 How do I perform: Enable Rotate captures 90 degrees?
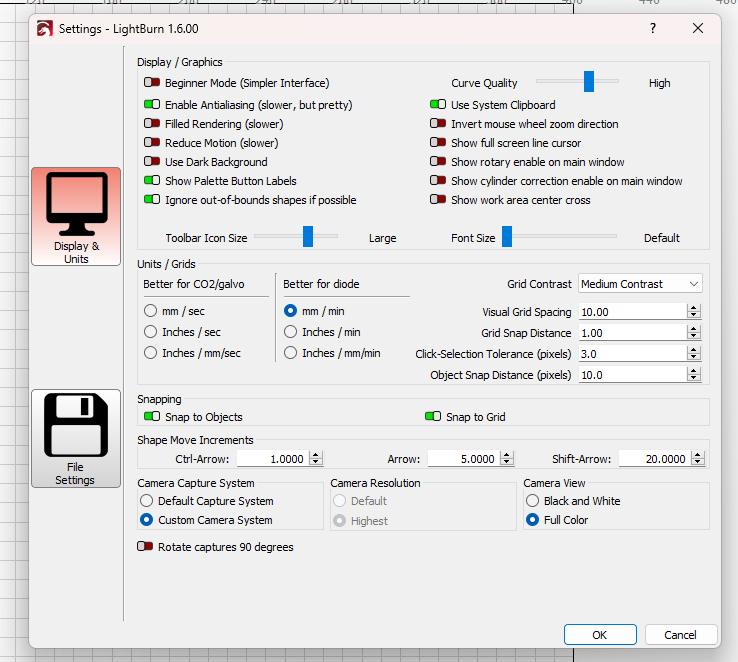click(x=145, y=547)
